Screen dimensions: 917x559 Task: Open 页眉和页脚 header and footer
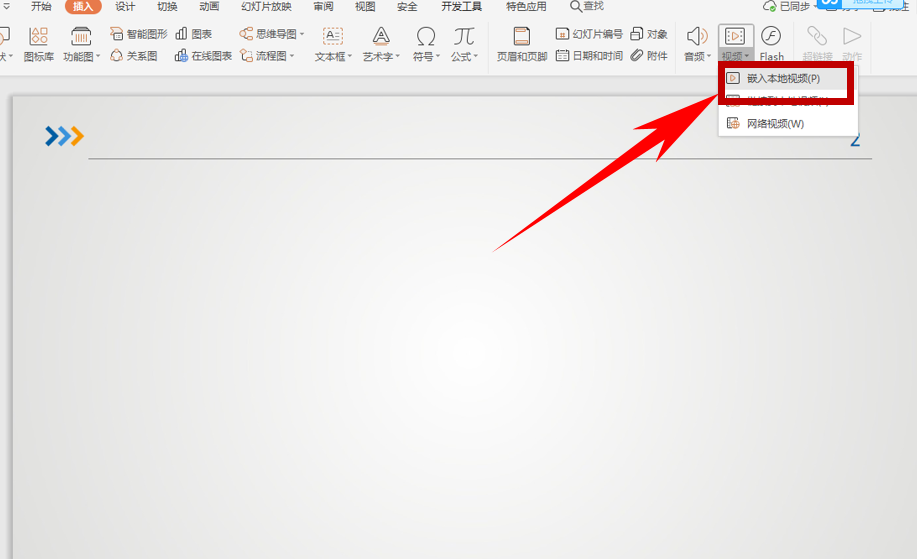click(522, 44)
